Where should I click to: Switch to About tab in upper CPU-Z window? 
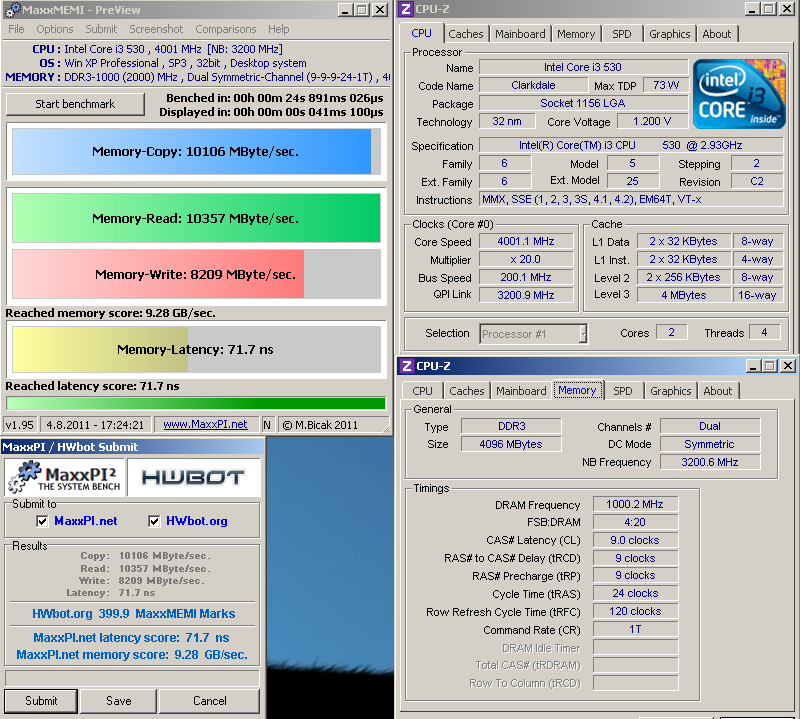[717, 34]
